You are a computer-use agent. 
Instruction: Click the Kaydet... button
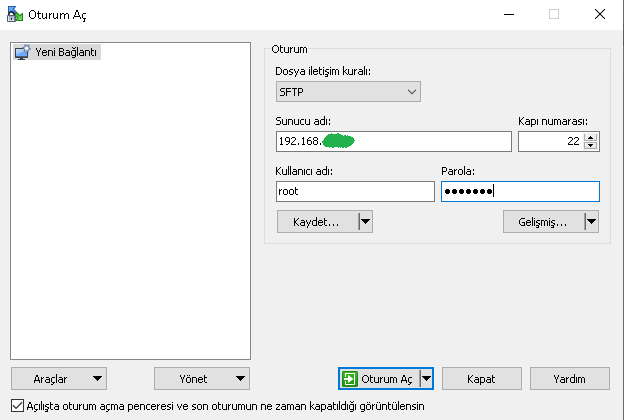pyautogui.click(x=318, y=222)
